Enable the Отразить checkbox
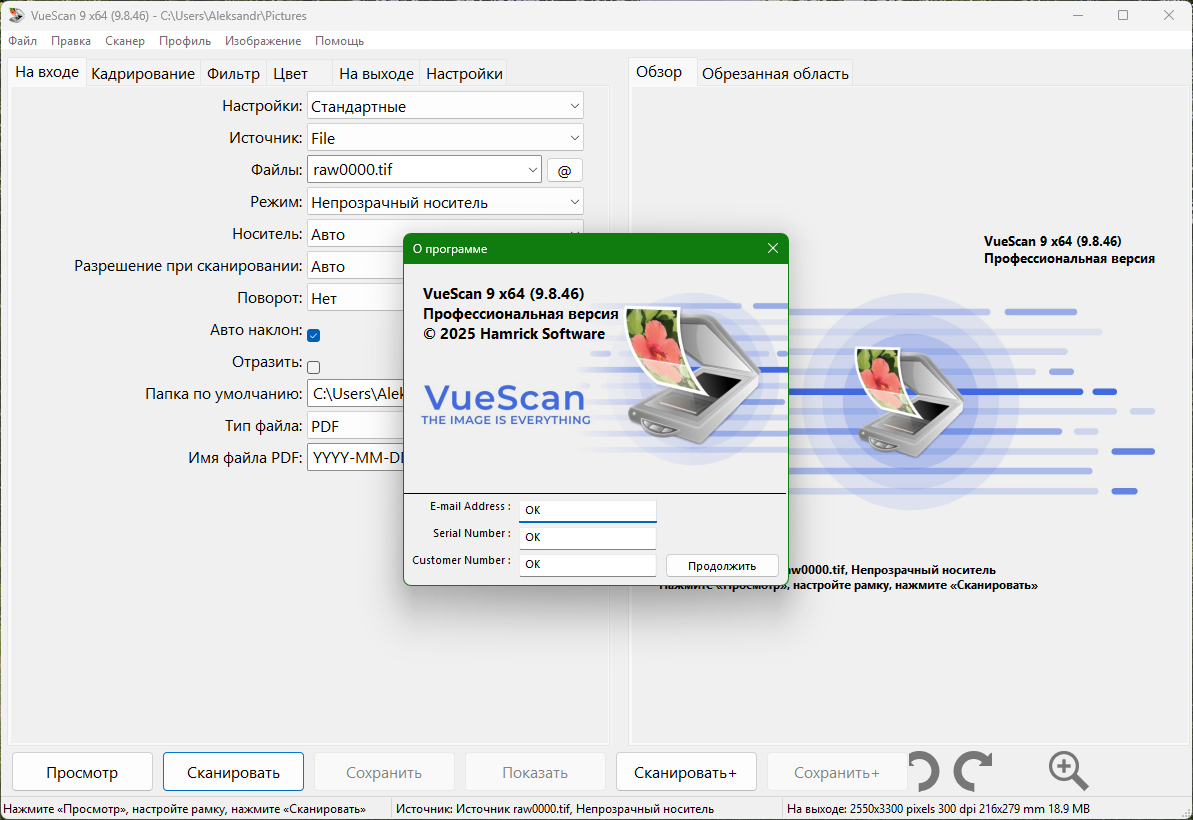This screenshot has width=1193, height=820. click(x=313, y=367)
